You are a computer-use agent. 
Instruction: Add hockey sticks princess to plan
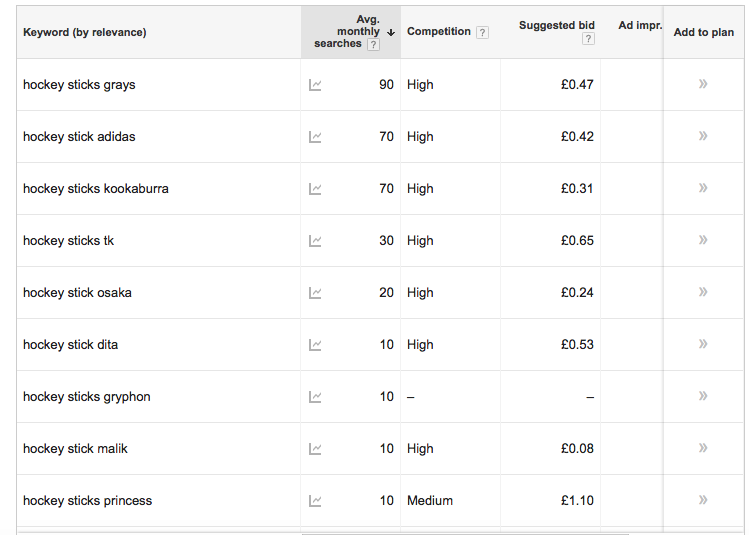(703, 500)
